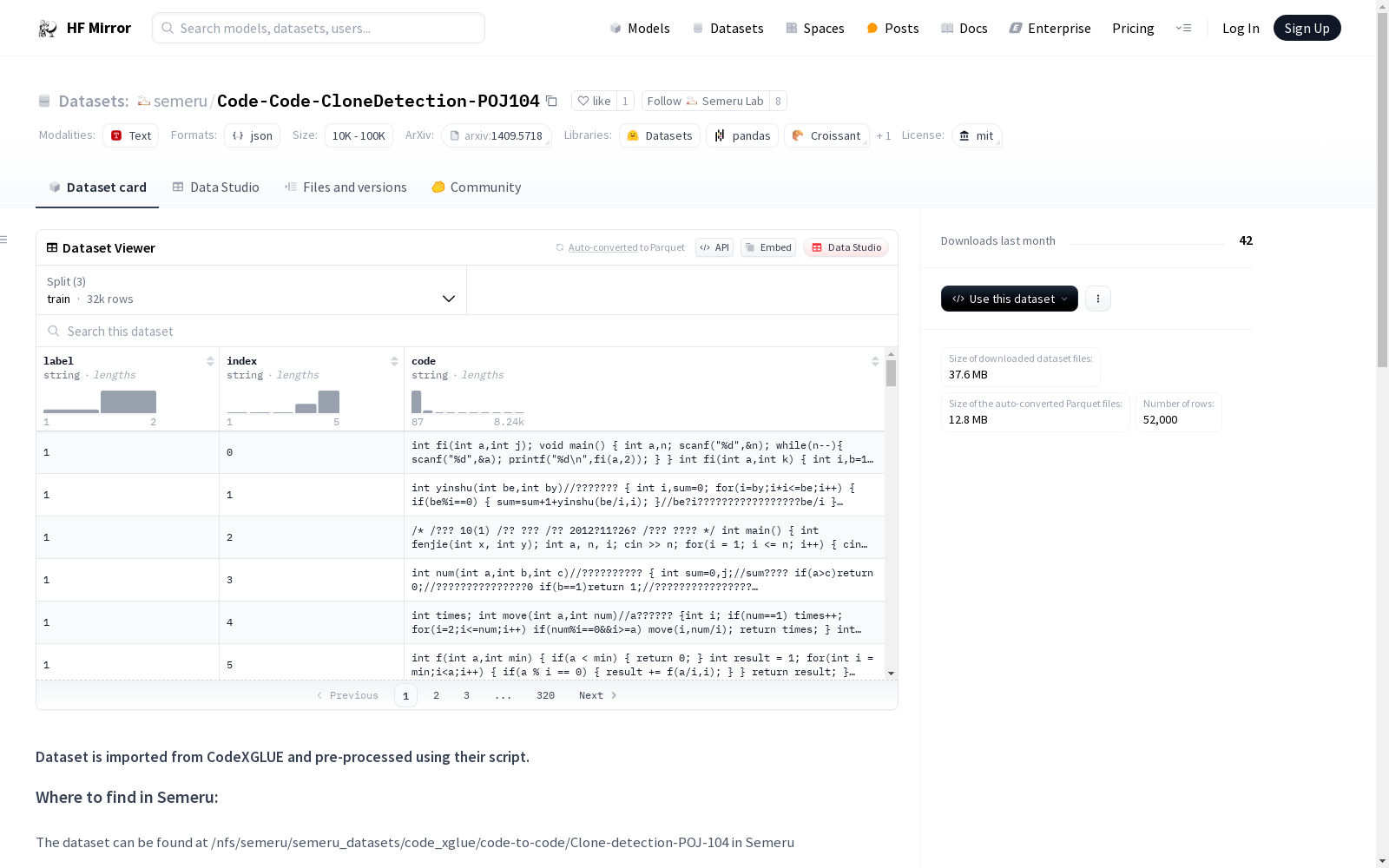Screen dimensions: 1389x868
Task: Select the pandas library tag
Action: click(x=742, y=135)
